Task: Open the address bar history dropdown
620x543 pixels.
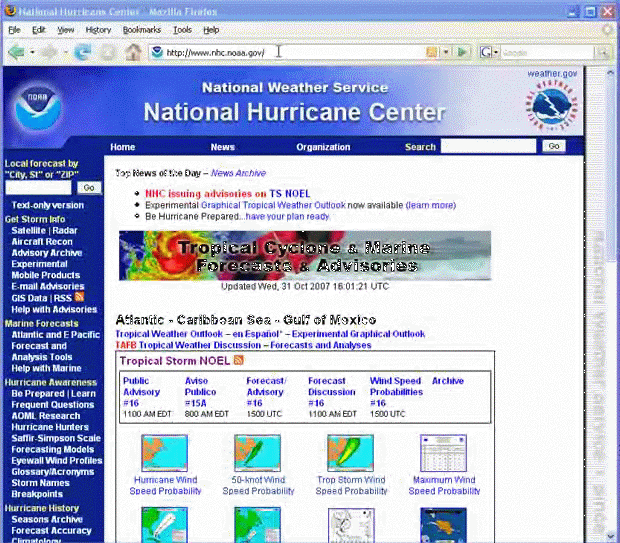Action: [x=446, y=52]
